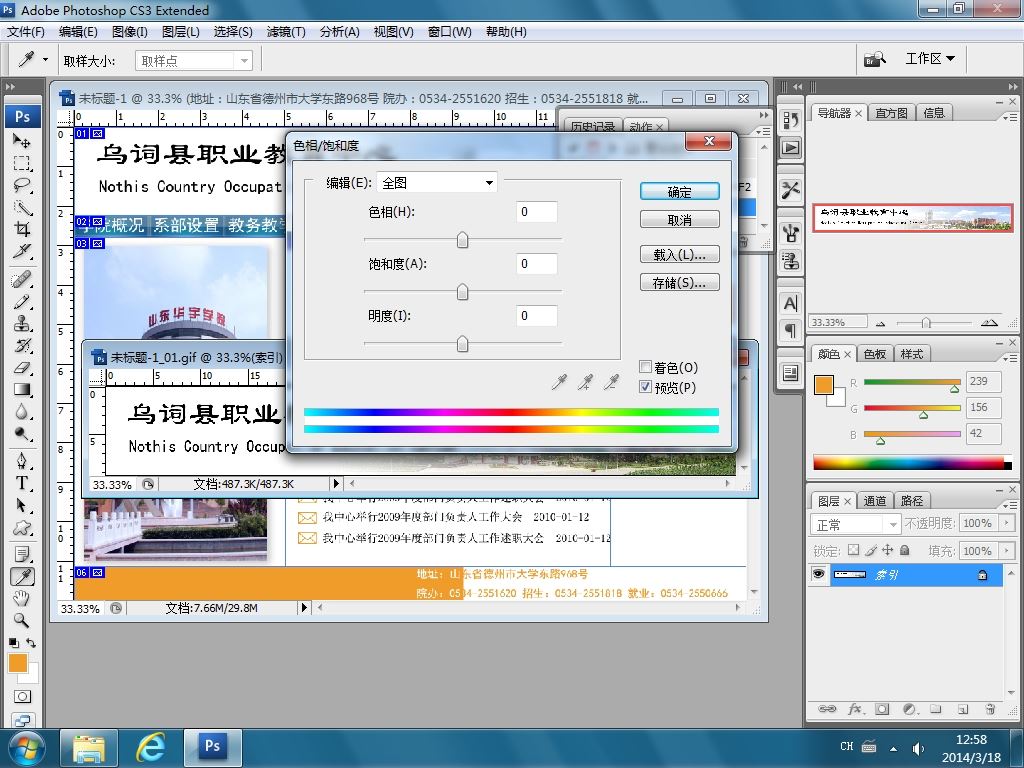Select the Pen tool
Viewport: 1024px width, 768px height.
pos(22,462)
